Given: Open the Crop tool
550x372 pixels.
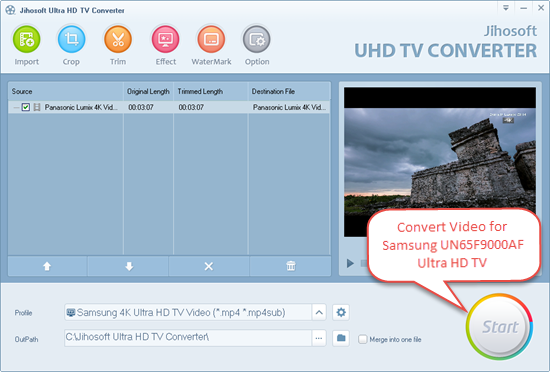Looking at the screenshot, I should (71, 39).
